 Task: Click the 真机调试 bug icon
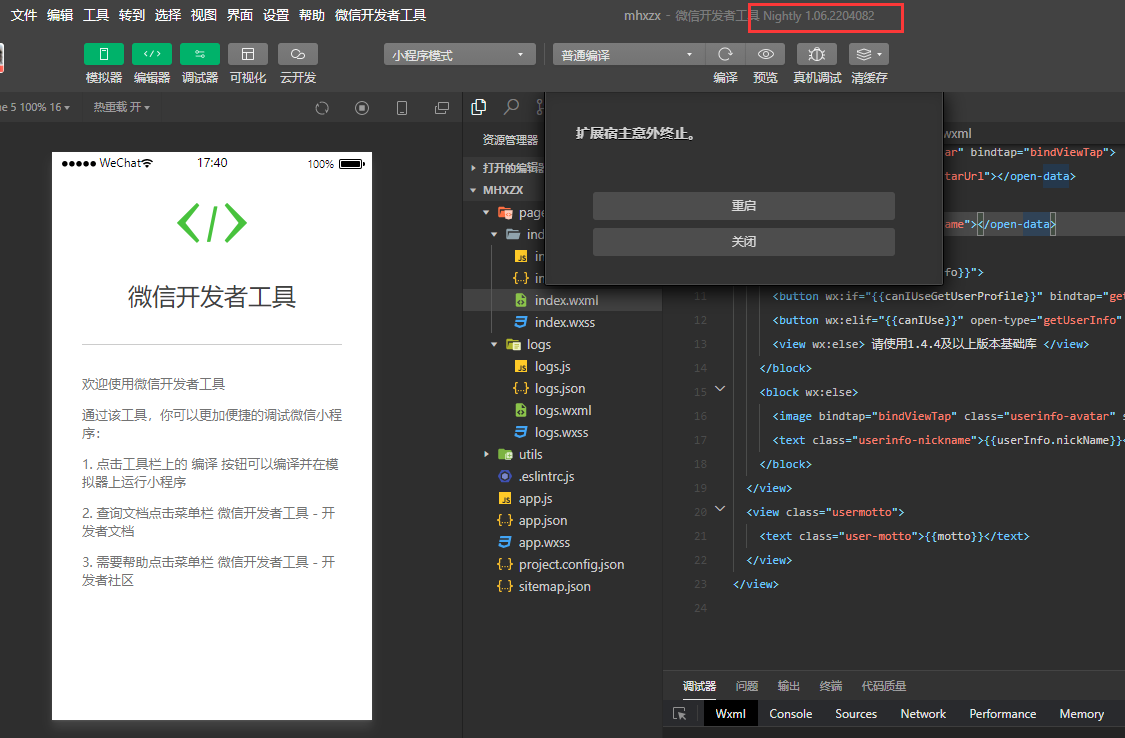point(816,55)
